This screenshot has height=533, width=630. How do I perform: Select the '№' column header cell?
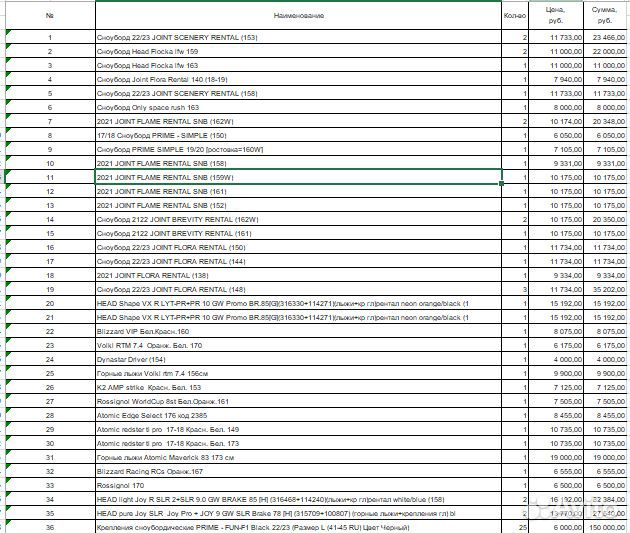pos(50,17)
